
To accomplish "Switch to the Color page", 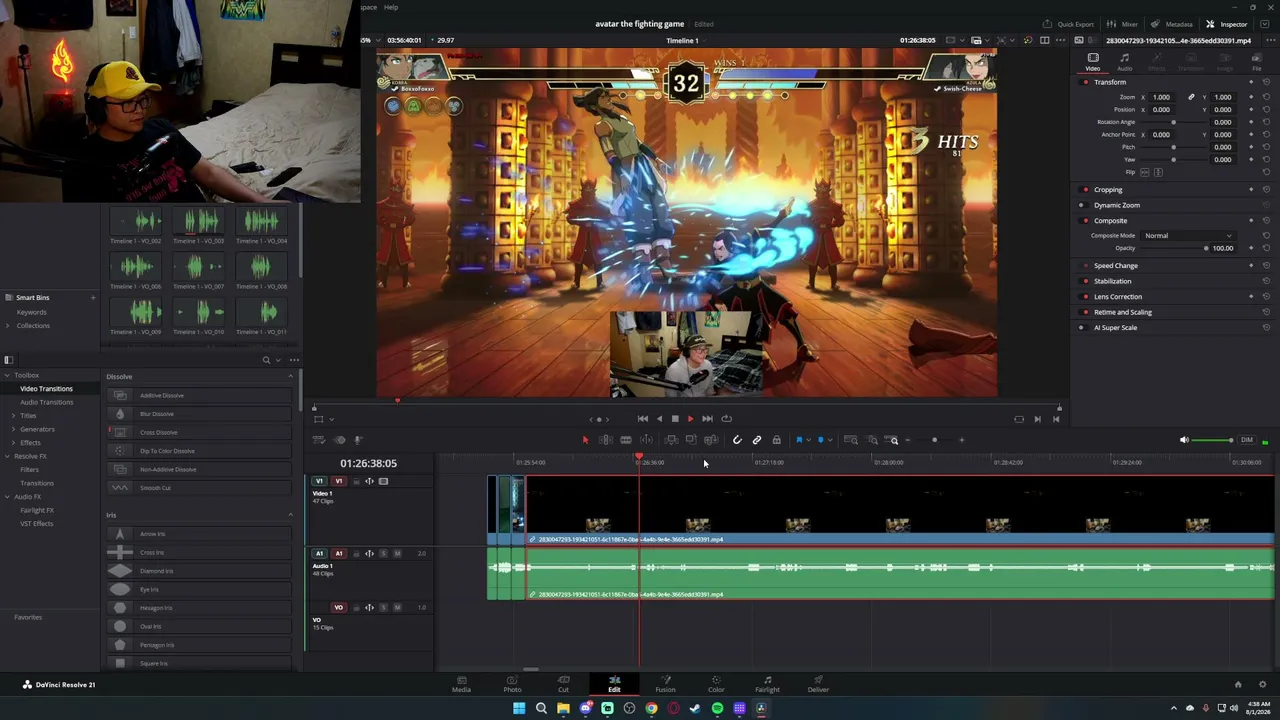I will pos(716,684).
